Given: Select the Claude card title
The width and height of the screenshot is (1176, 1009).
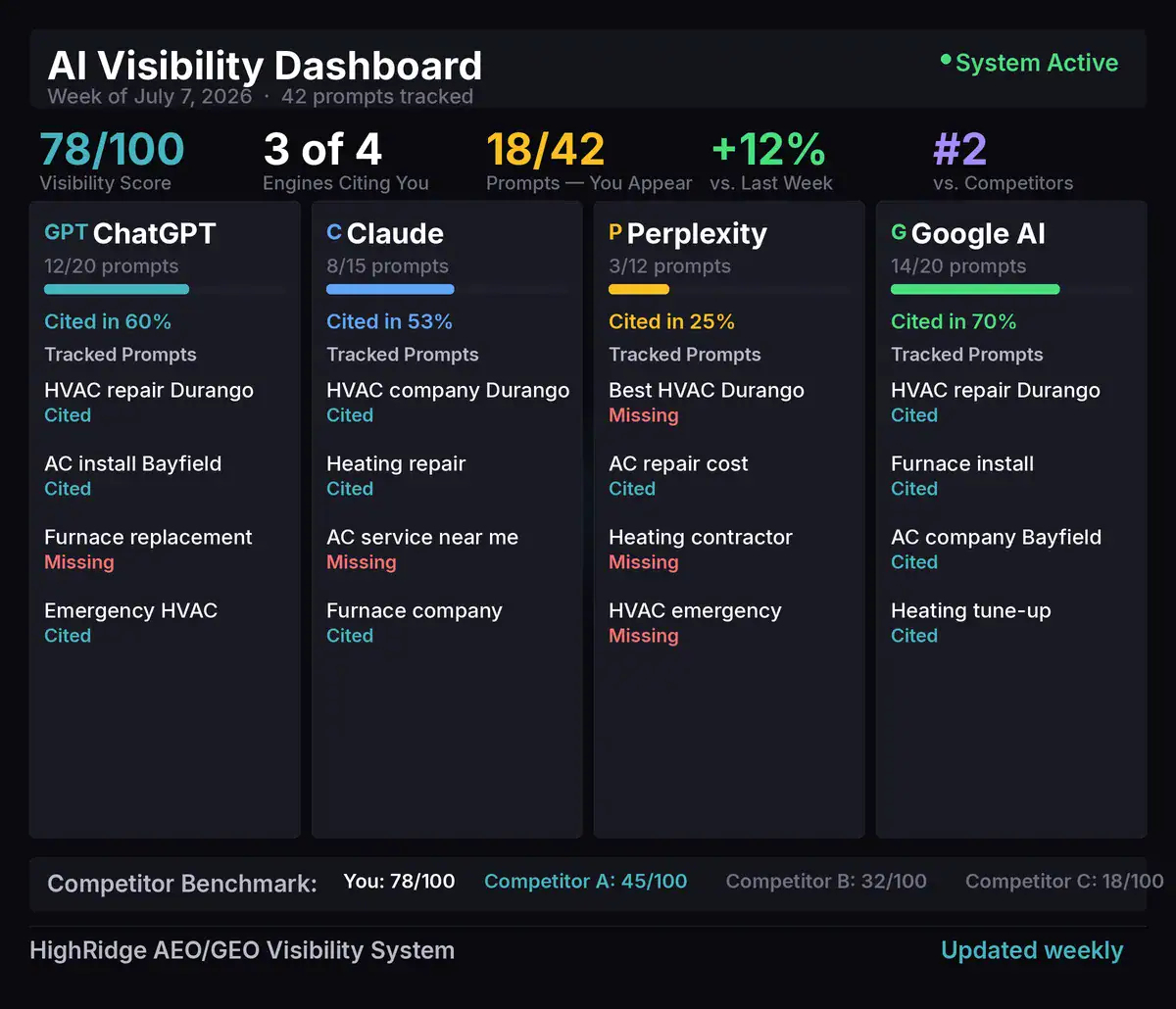Looking at the screenshot, I should point(395,233).
